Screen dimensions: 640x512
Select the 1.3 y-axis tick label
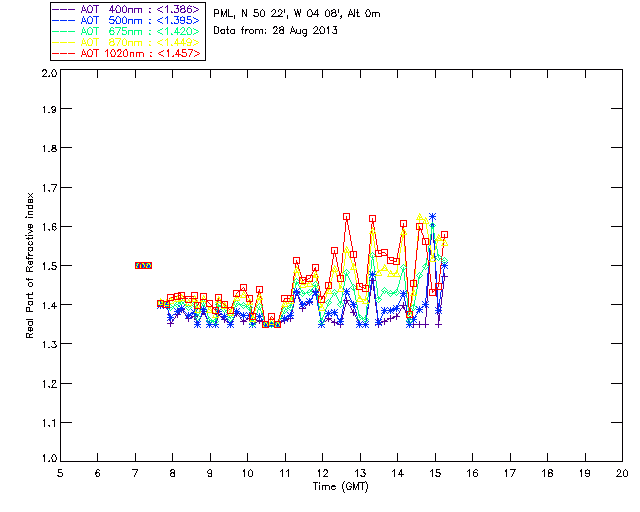49,344
